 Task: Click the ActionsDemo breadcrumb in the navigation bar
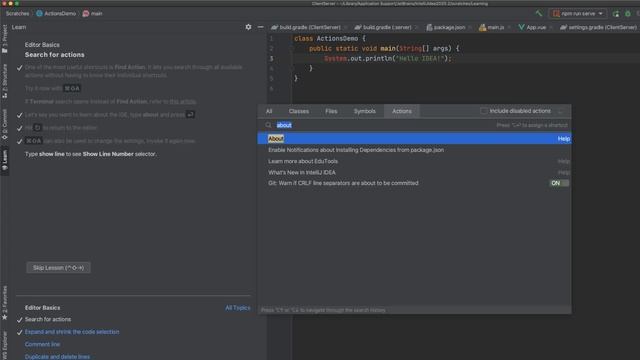[56, 13]
